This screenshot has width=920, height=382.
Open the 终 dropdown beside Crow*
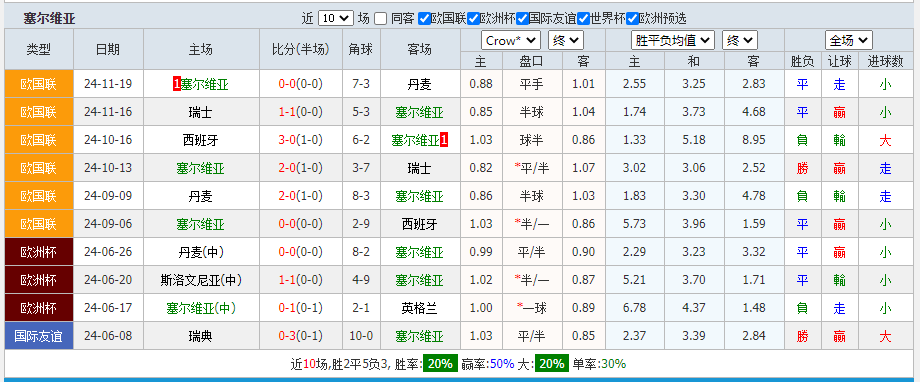(x=566, y=40)
